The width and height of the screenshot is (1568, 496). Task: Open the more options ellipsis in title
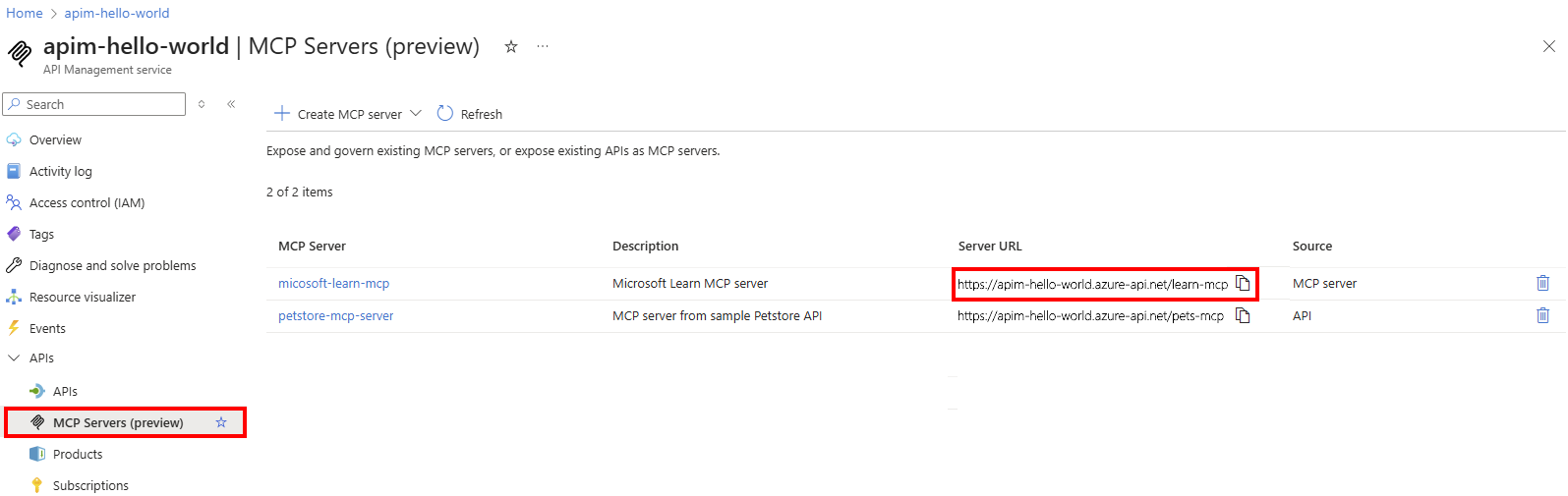(x=543, y=47)
